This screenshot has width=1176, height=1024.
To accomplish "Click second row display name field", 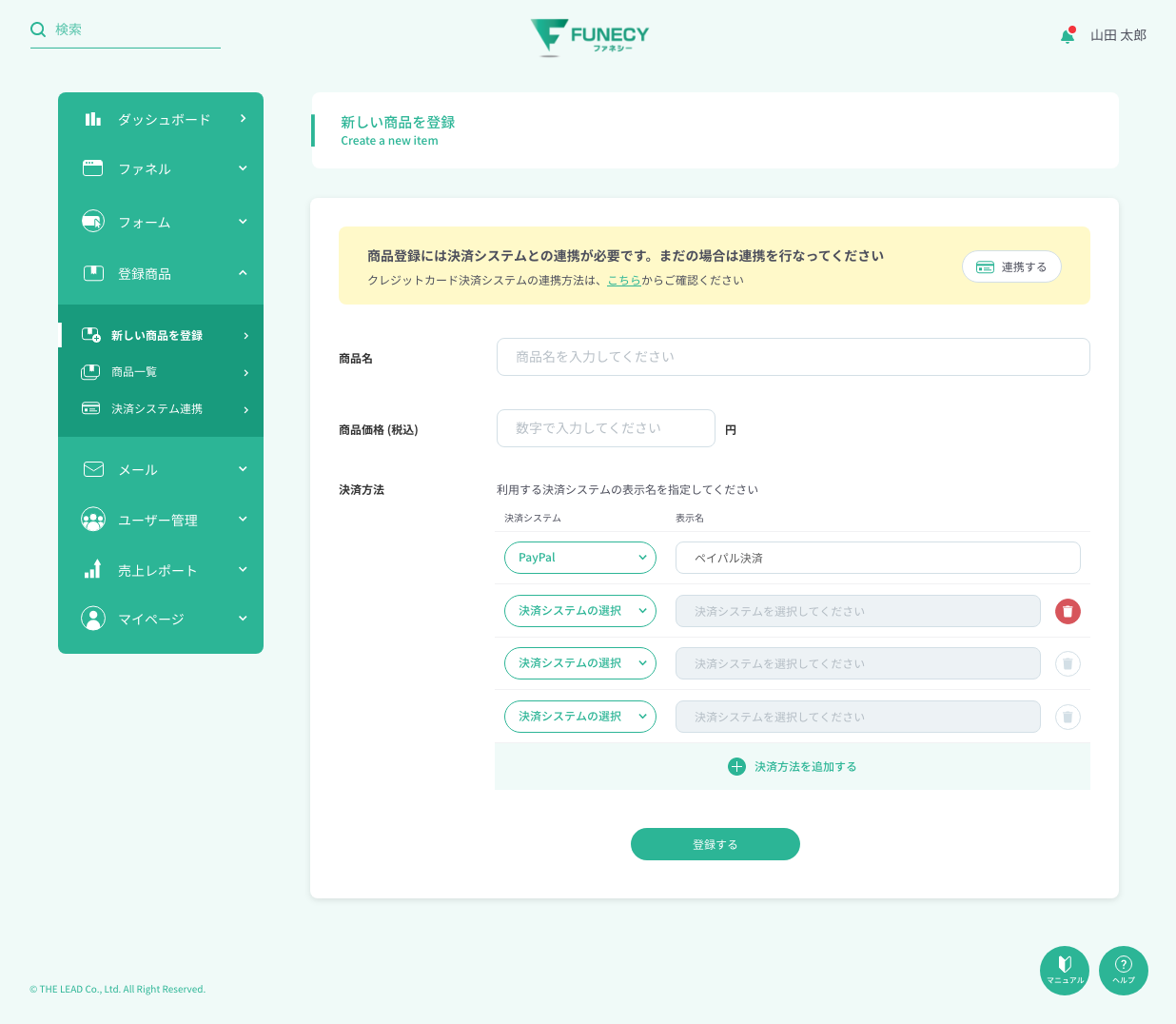I will pyautogui.click(x=858, y=611).
